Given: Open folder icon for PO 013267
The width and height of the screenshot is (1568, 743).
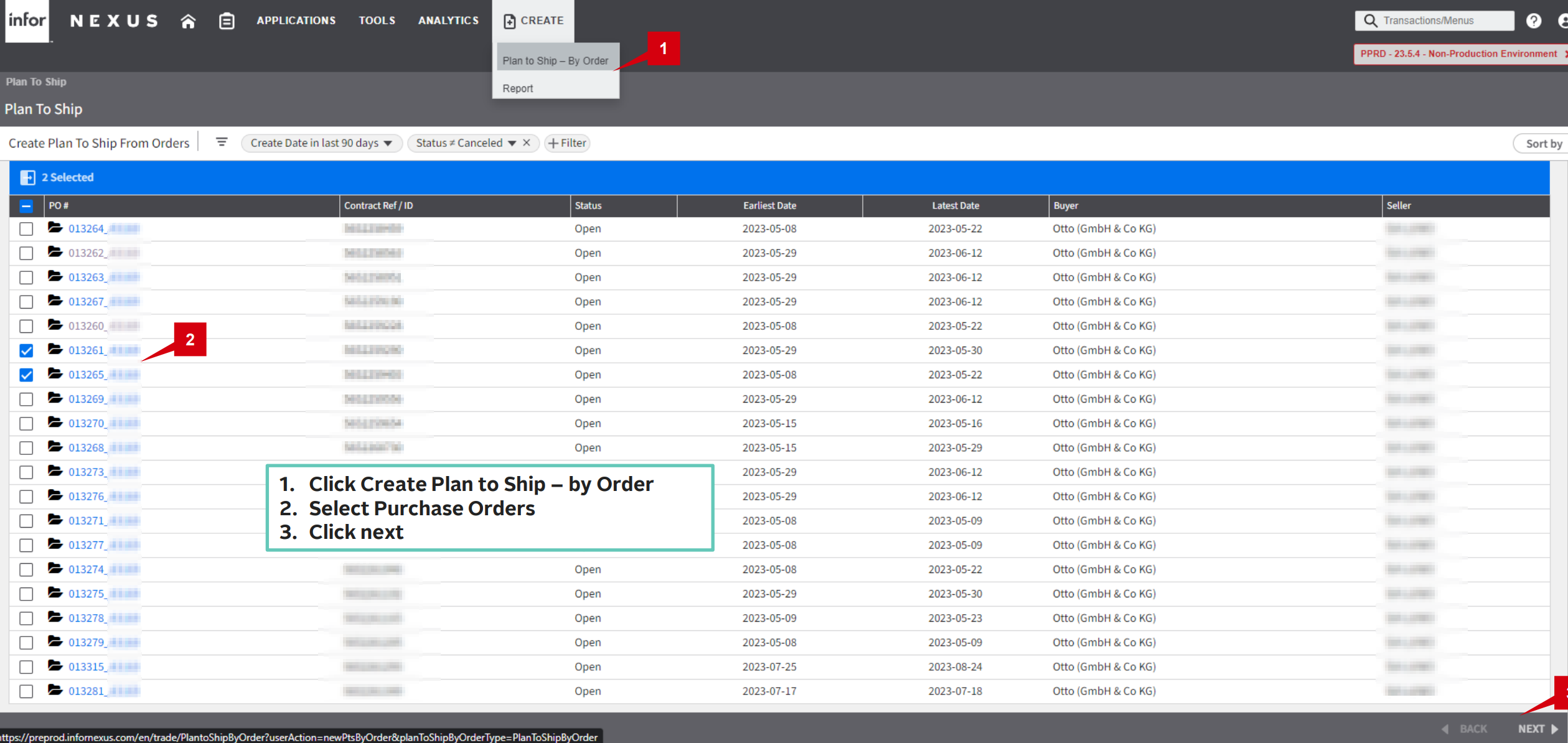Looking at the screenshot, I should (x=55, y=301).
